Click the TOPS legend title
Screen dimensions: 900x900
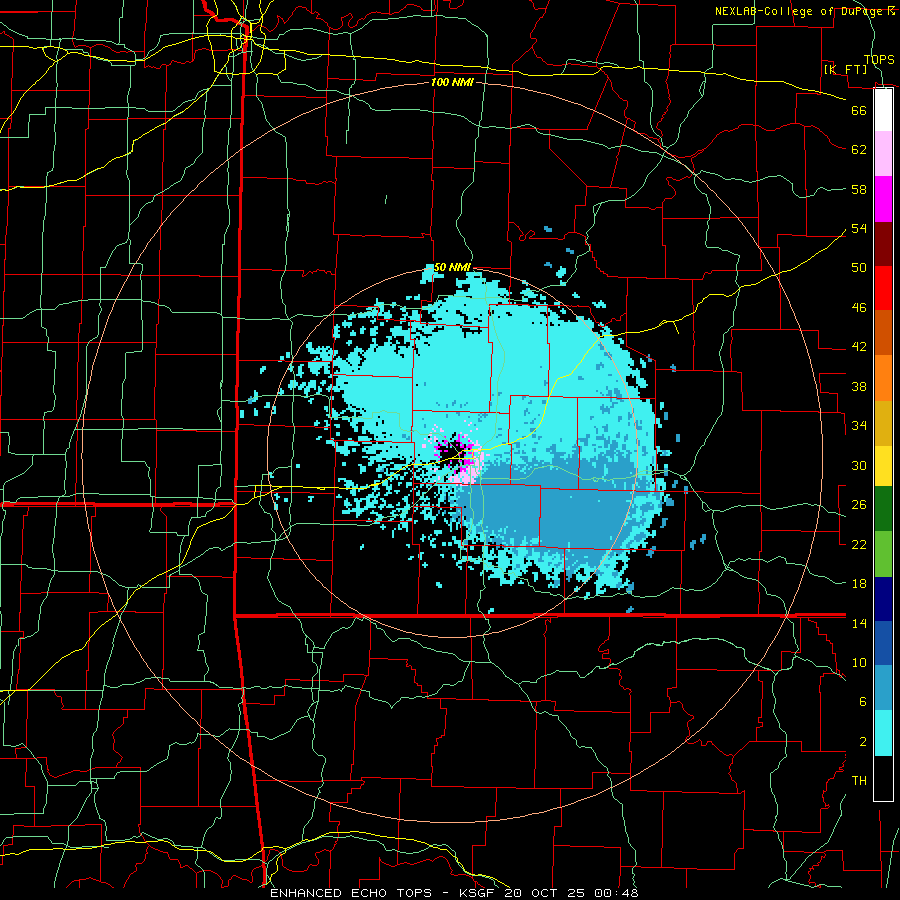tap(879, 59)
